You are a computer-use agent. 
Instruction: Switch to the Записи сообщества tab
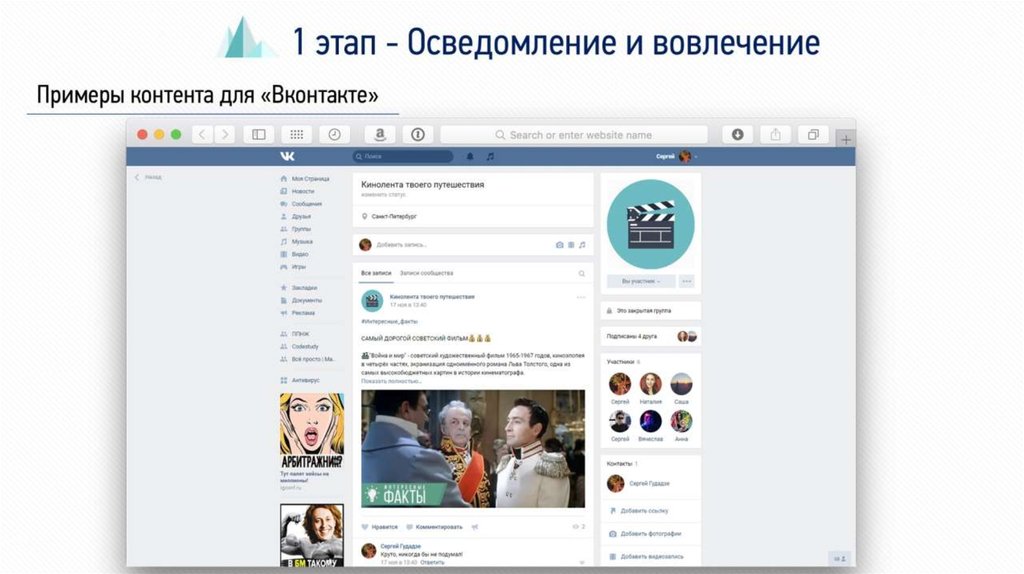426,273
